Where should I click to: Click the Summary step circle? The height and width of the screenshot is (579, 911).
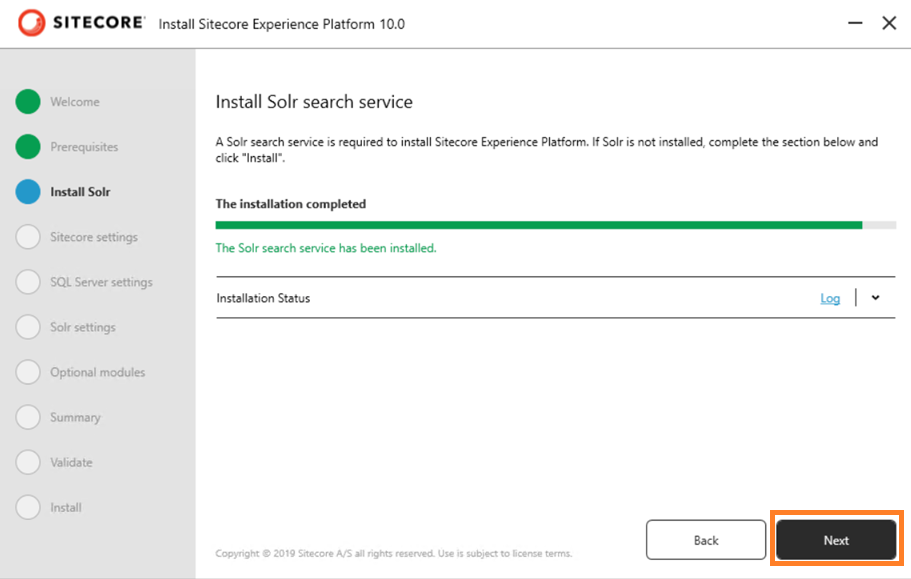coord(28,417)
